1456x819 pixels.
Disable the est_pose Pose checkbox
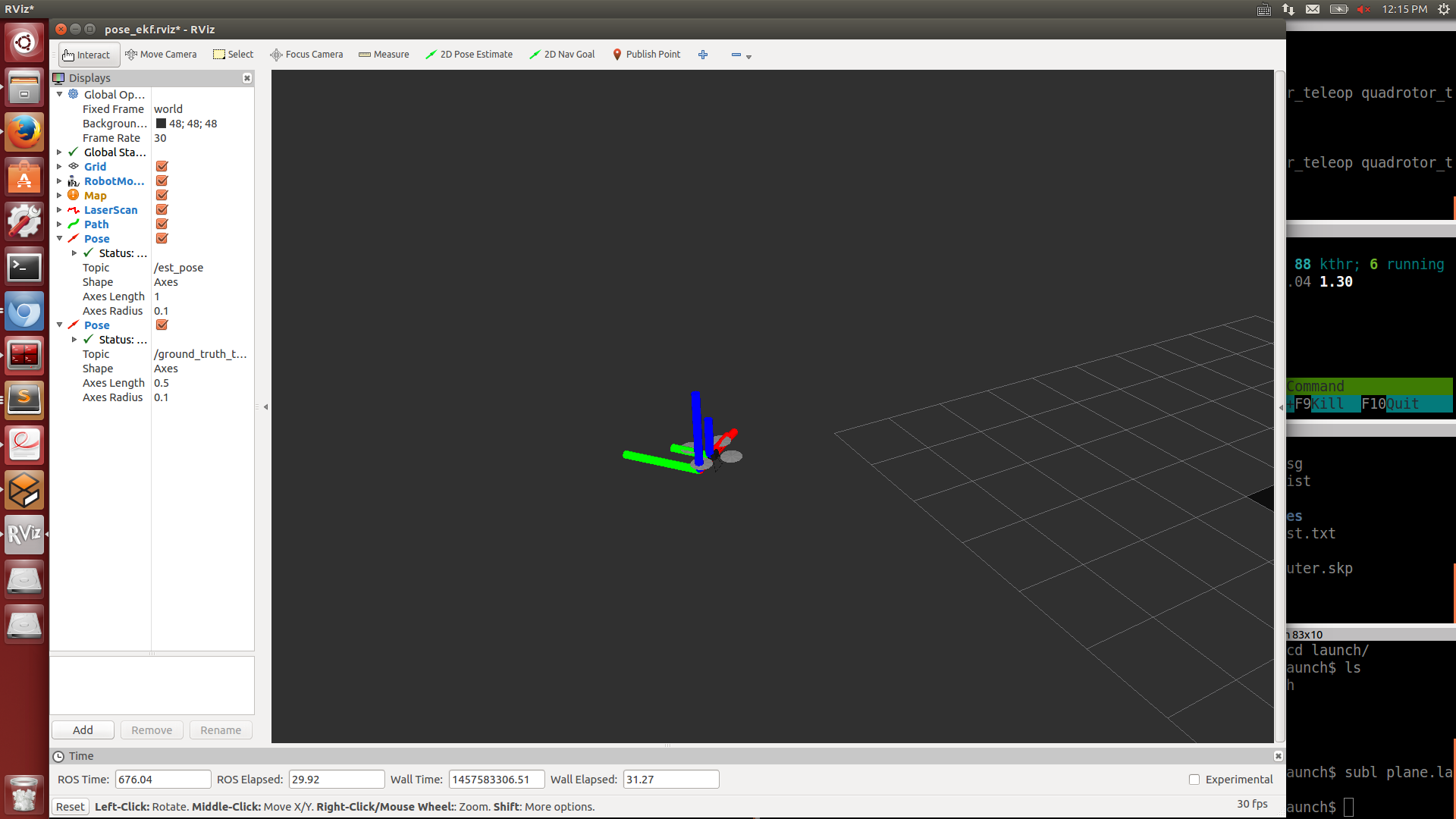pyautogui.click(x=162, y=238)
